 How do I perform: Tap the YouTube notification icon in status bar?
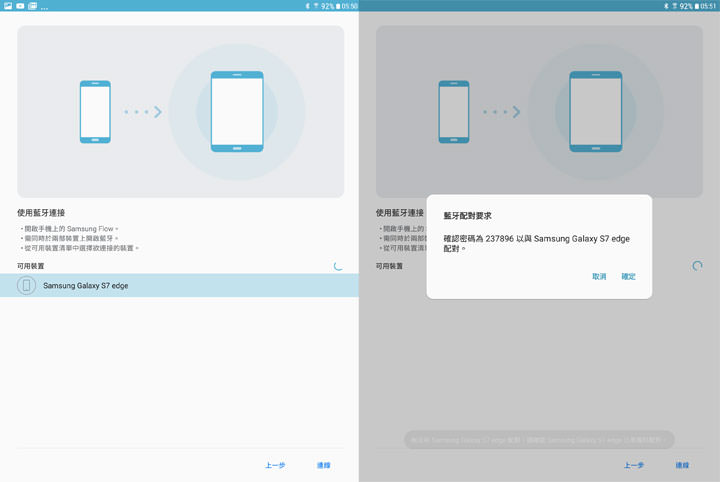[20, 6]
